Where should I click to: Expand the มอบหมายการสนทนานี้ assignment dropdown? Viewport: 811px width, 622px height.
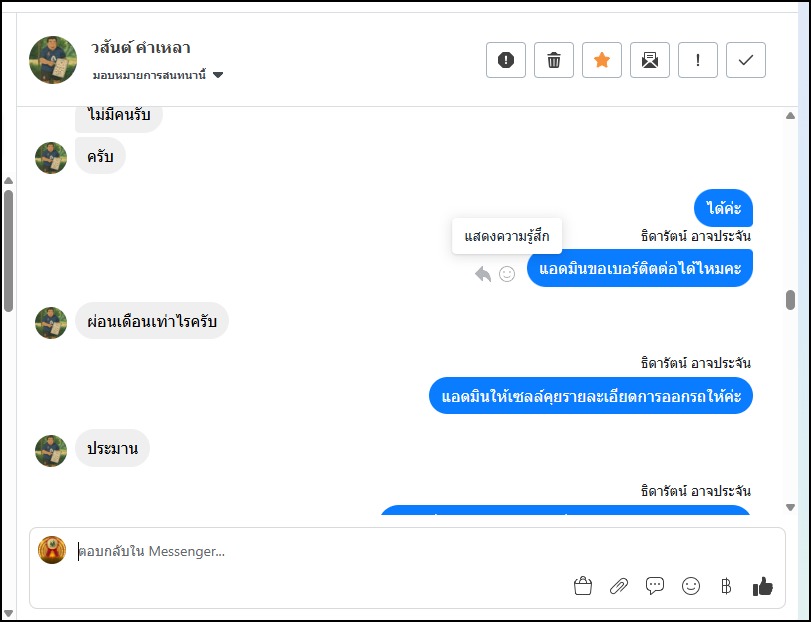(x=218, y=75)
